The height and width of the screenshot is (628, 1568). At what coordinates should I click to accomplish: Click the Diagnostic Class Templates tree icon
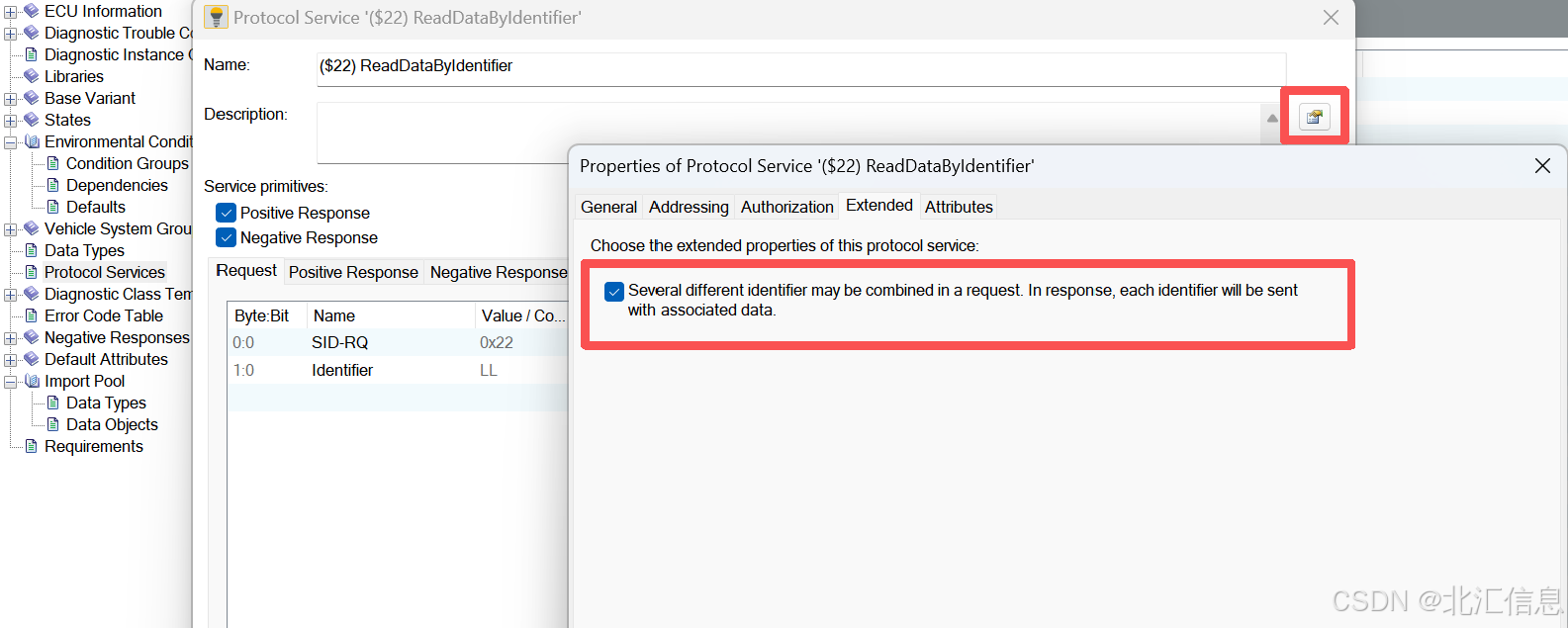click(x=32, y=294)
